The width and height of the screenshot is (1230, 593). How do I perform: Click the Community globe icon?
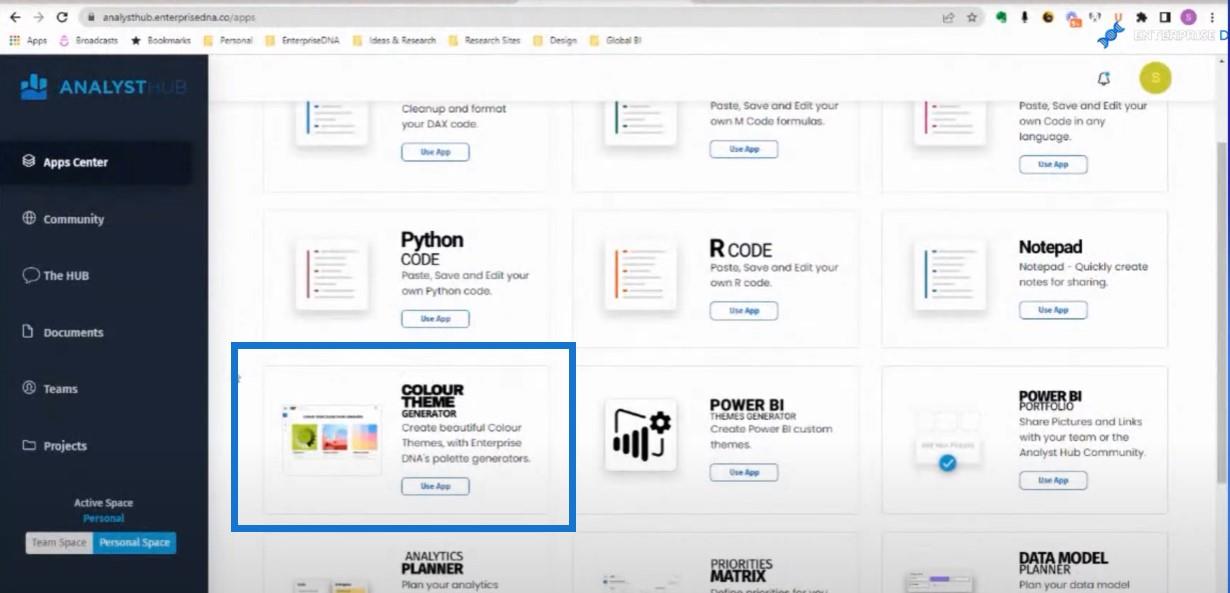coord(29,218)
